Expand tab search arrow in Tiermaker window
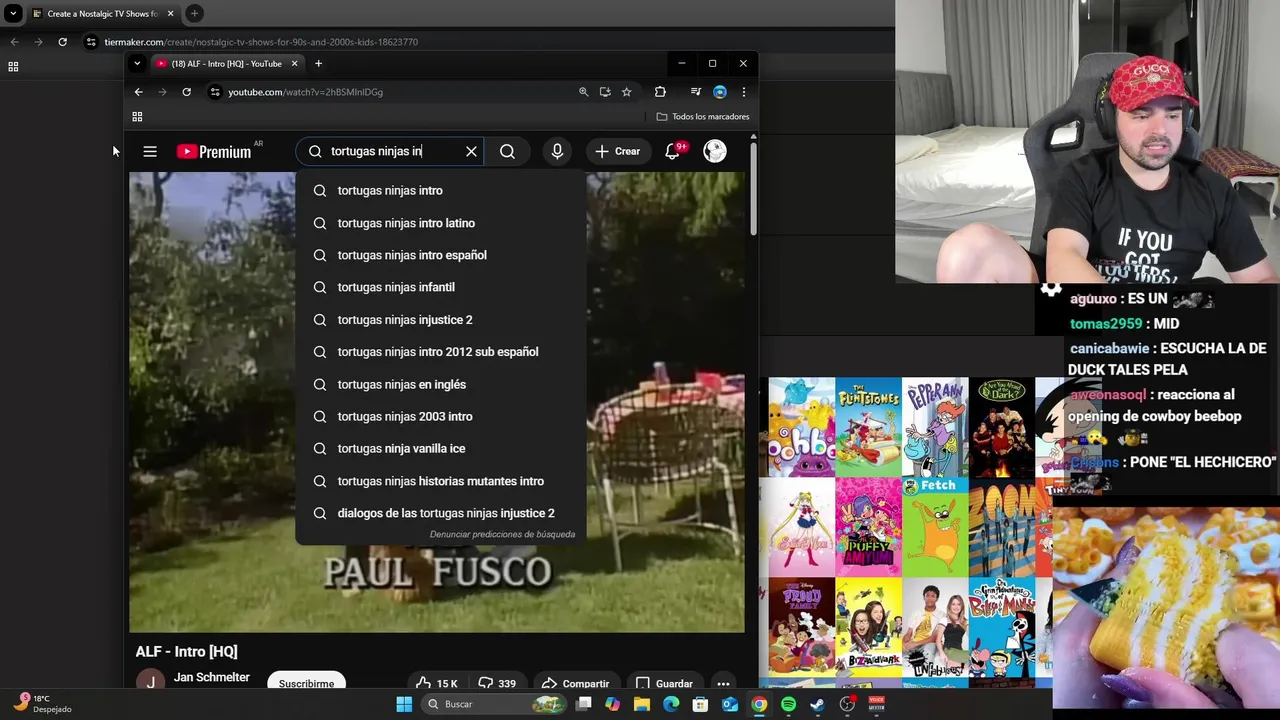Screen dimensions: 1280x720 [13, 14]
